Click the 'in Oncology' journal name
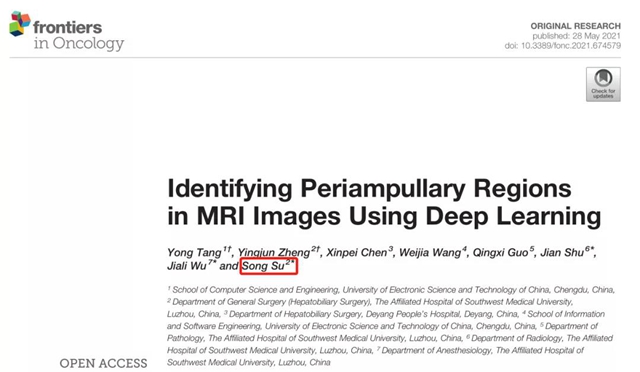Screen dimensions: 640x372 tap(79, 43)
